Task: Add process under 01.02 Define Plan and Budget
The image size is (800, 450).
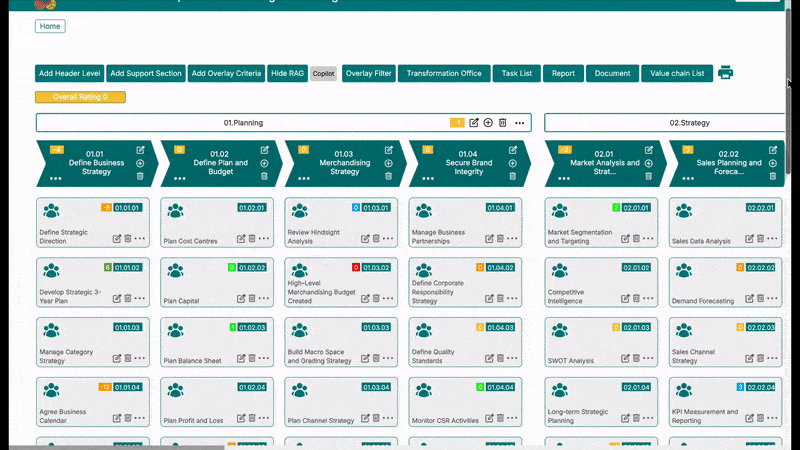Action: 264,163
